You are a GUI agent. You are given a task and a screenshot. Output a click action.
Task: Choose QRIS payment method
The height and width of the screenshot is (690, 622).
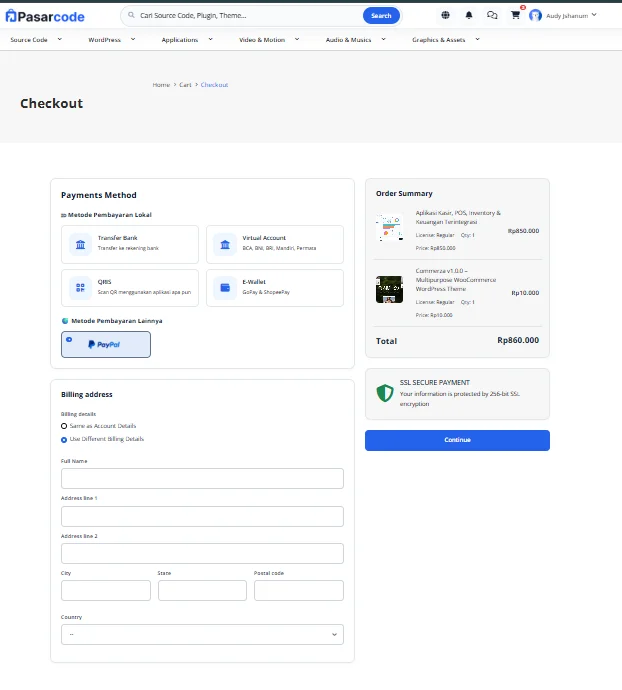click(130, 288)
